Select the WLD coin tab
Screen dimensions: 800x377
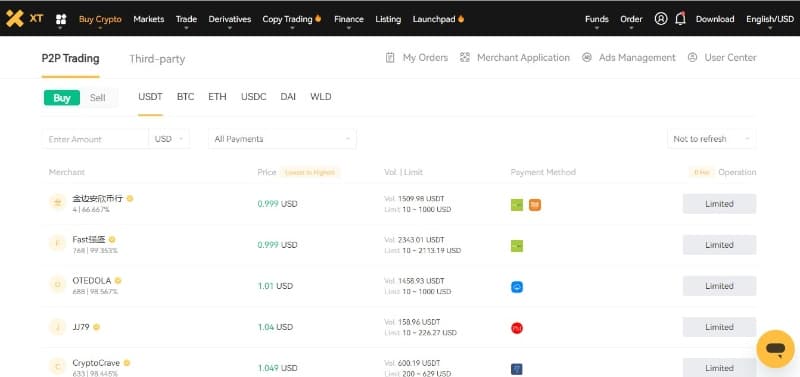(x=320, y=97)
